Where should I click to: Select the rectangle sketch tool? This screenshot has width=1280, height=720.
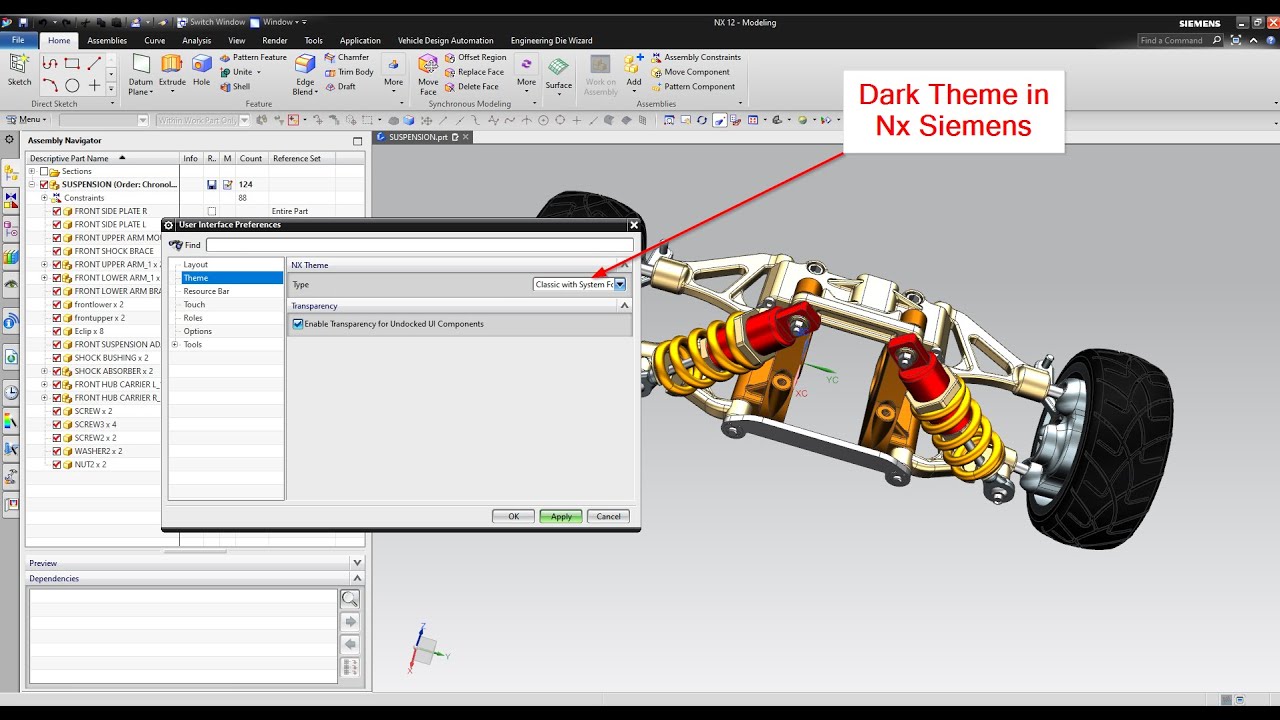tap(72, 63)
